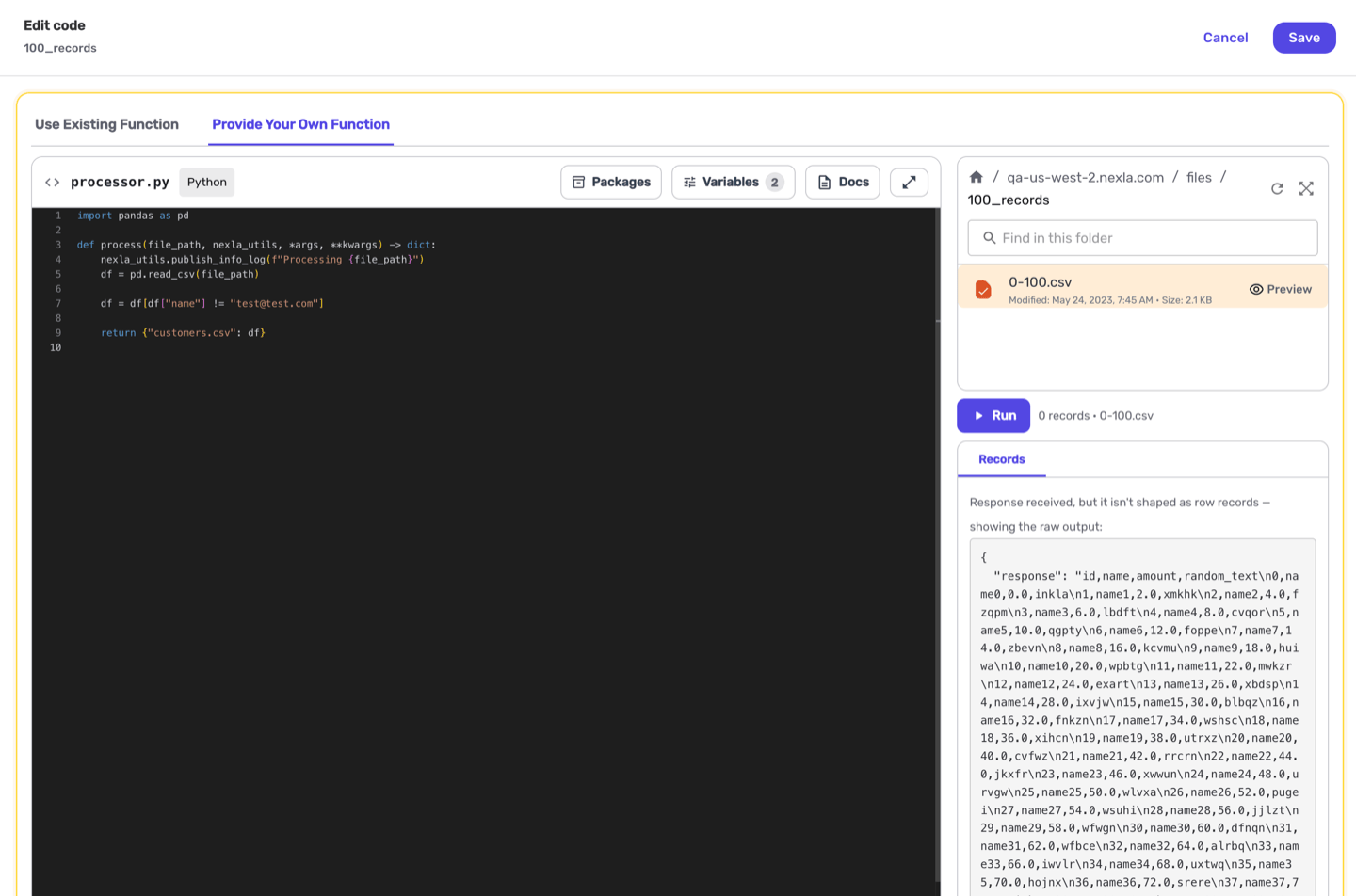The height and width of the screenshot is (896, 1356).
Task: Go to qa-us-west-2.nexla.com in the breadcrumb
Action: coord(1085,177)
